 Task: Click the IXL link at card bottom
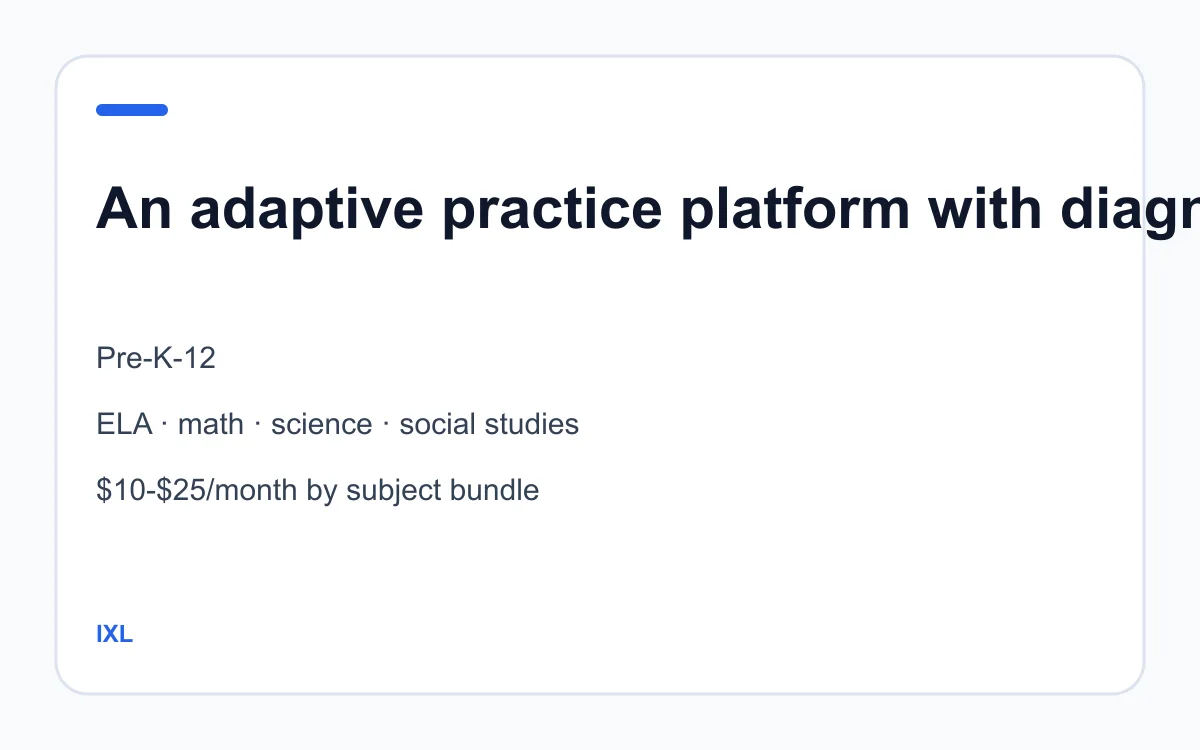tap(114, 634)
